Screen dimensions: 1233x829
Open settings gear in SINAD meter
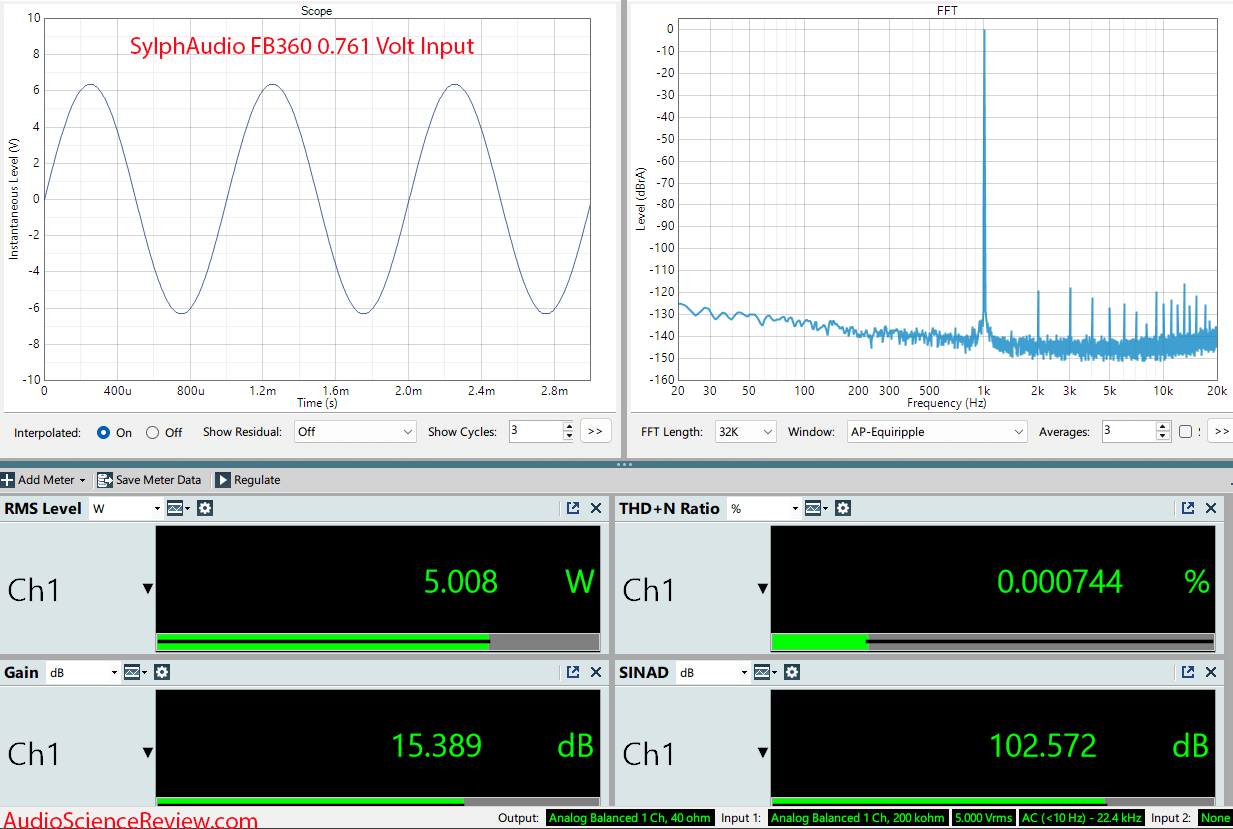(792, 672)
